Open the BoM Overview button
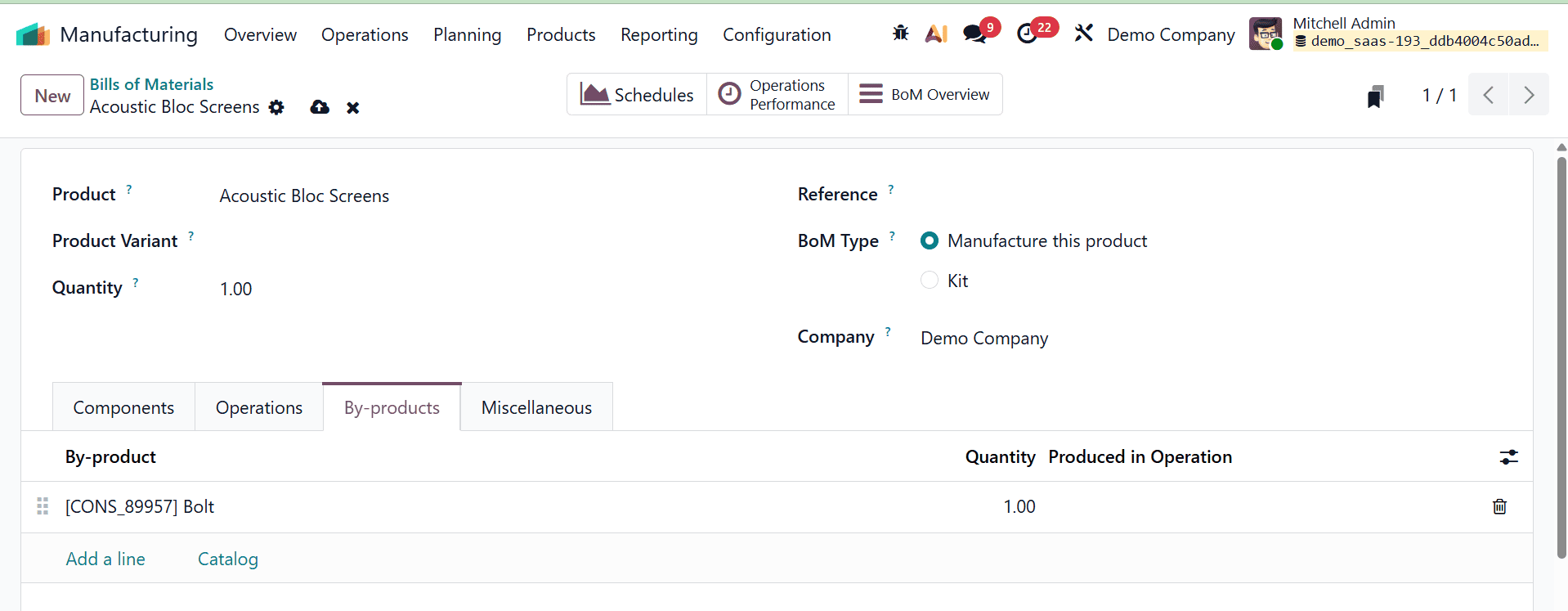This screenshot has width=1568, height=611. point(925,94)
